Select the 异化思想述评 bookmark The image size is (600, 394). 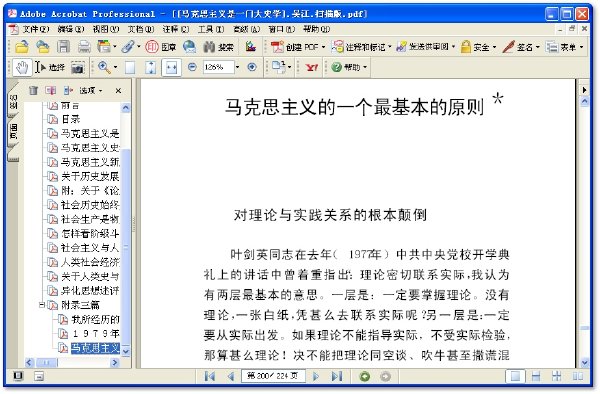pos(90,291)
